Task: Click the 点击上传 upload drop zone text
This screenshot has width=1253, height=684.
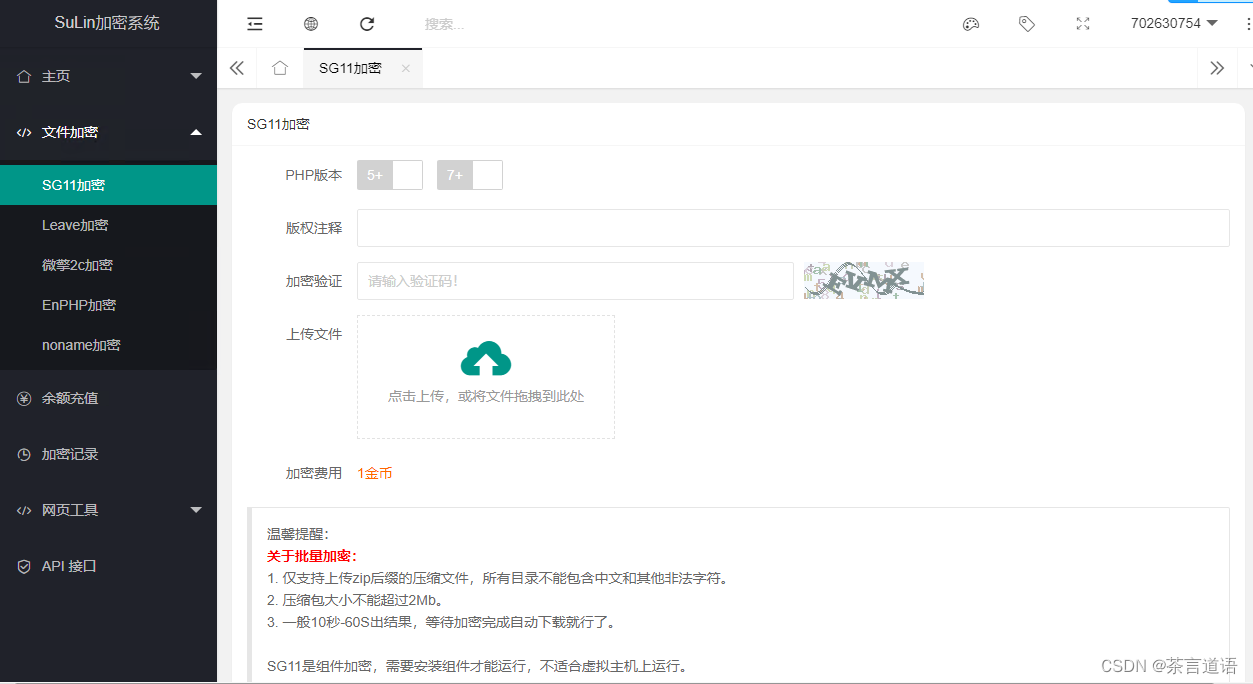Action: point(486,396)
